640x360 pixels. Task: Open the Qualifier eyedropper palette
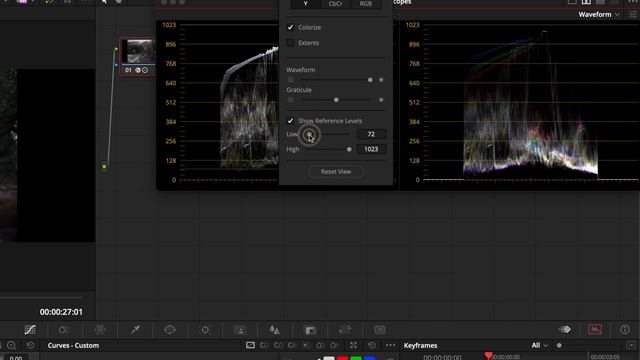pyautogui.click(x=135, y=329)
